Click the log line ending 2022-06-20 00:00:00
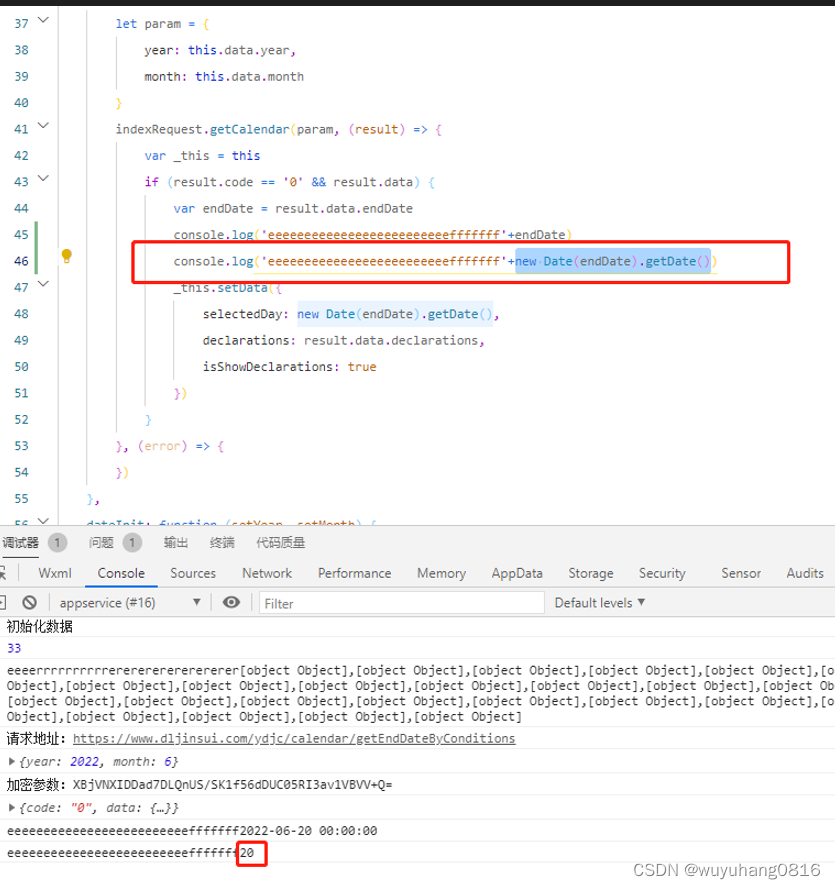The height and width of the screenshot is (889, 835). tap(192, 831)
